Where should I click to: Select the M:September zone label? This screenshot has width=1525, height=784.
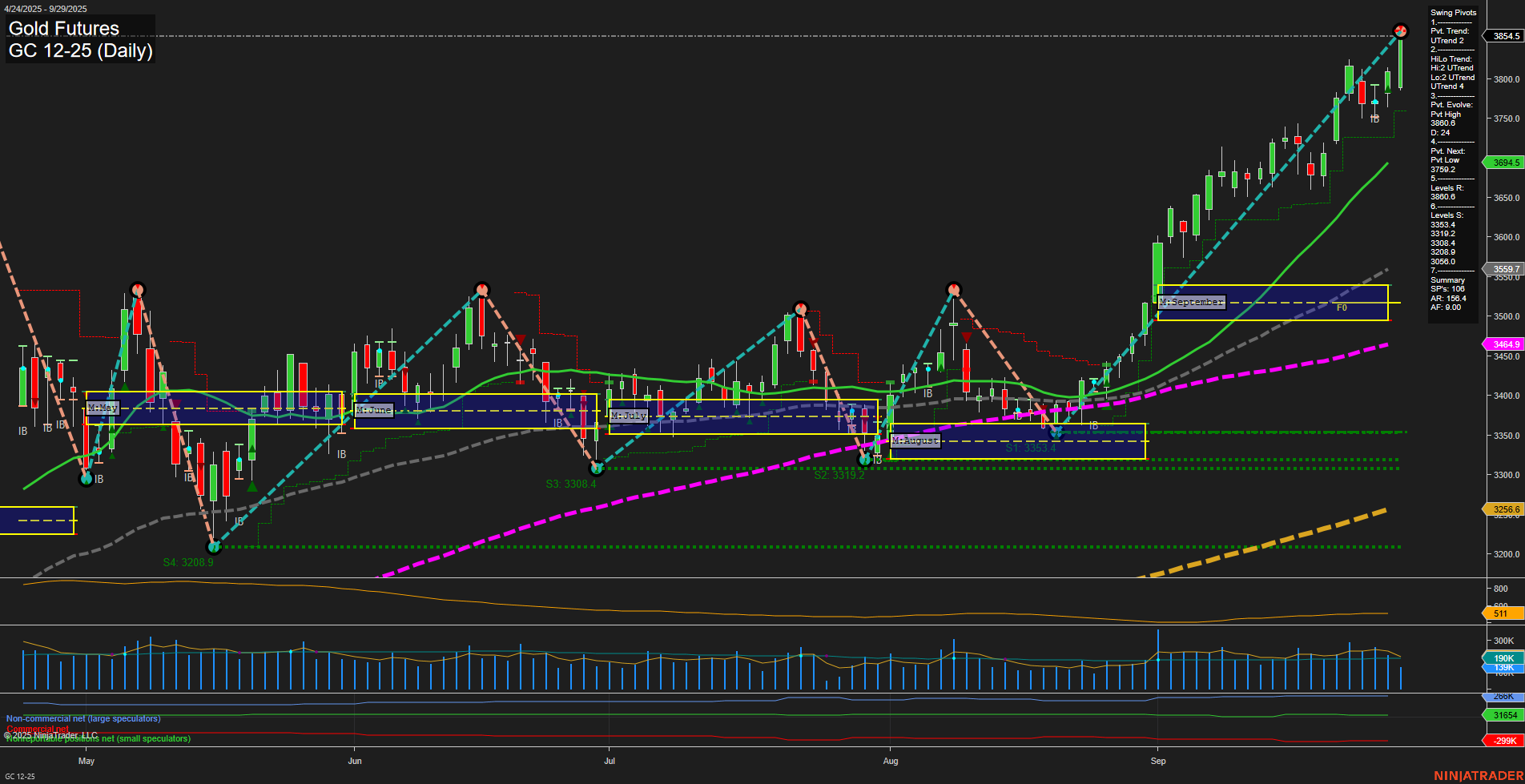1191,302
